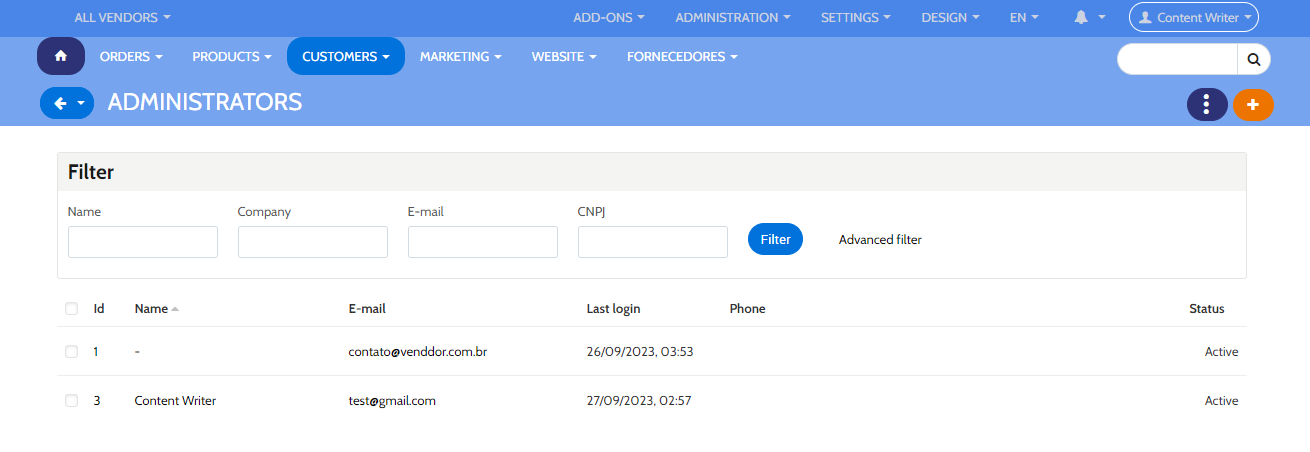Expand the Administration dropdown menu
Viewport: 1310px width, 452px height.
click(732, 17)
